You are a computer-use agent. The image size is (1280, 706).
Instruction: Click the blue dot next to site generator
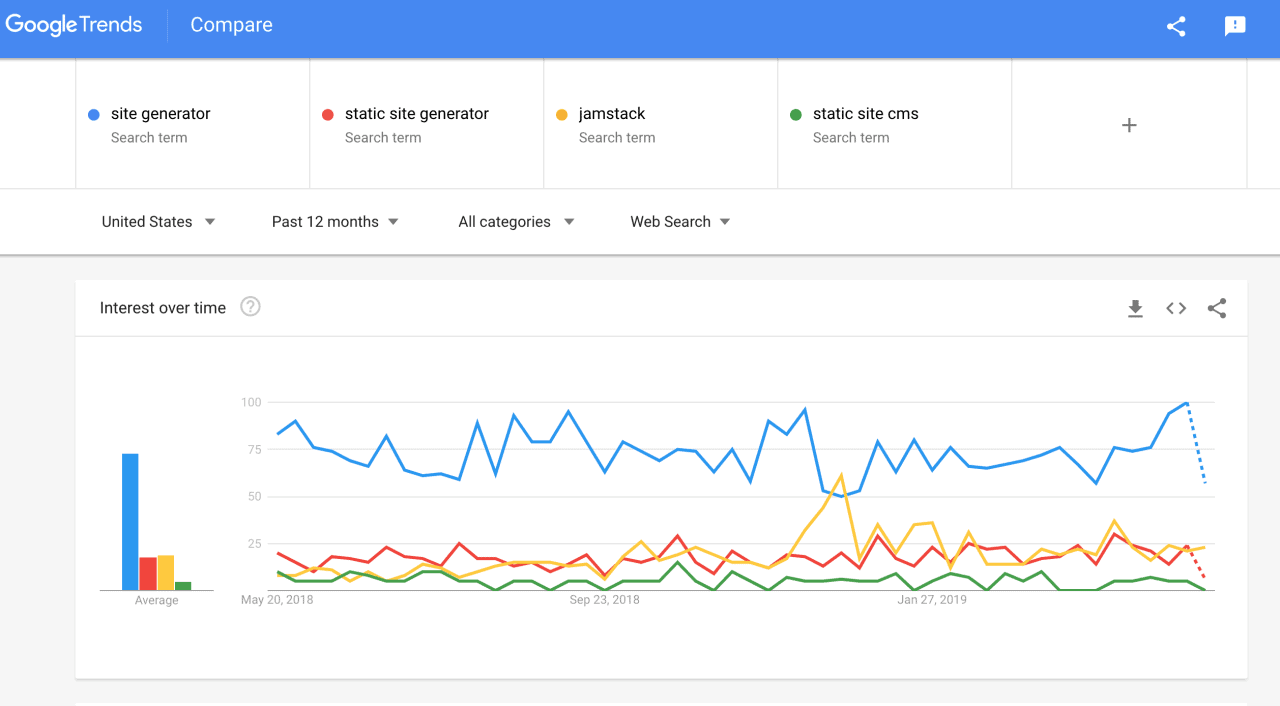click(x=93, y=115)
